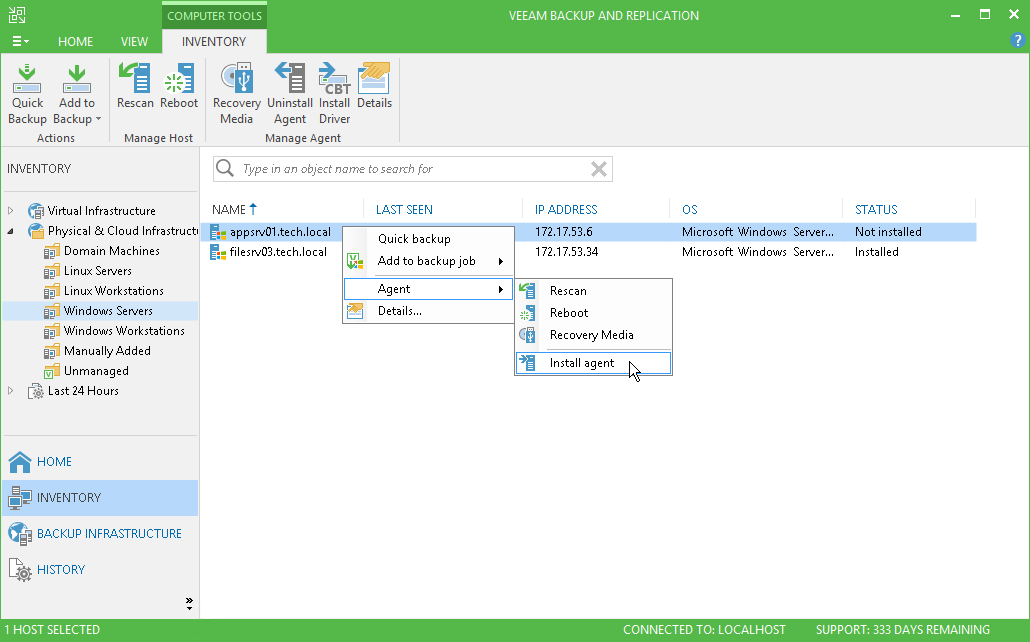Screen dimensions: 1030x642
Task: Select Virtual Infrastructure in the tree
Action: pos(102,211)
